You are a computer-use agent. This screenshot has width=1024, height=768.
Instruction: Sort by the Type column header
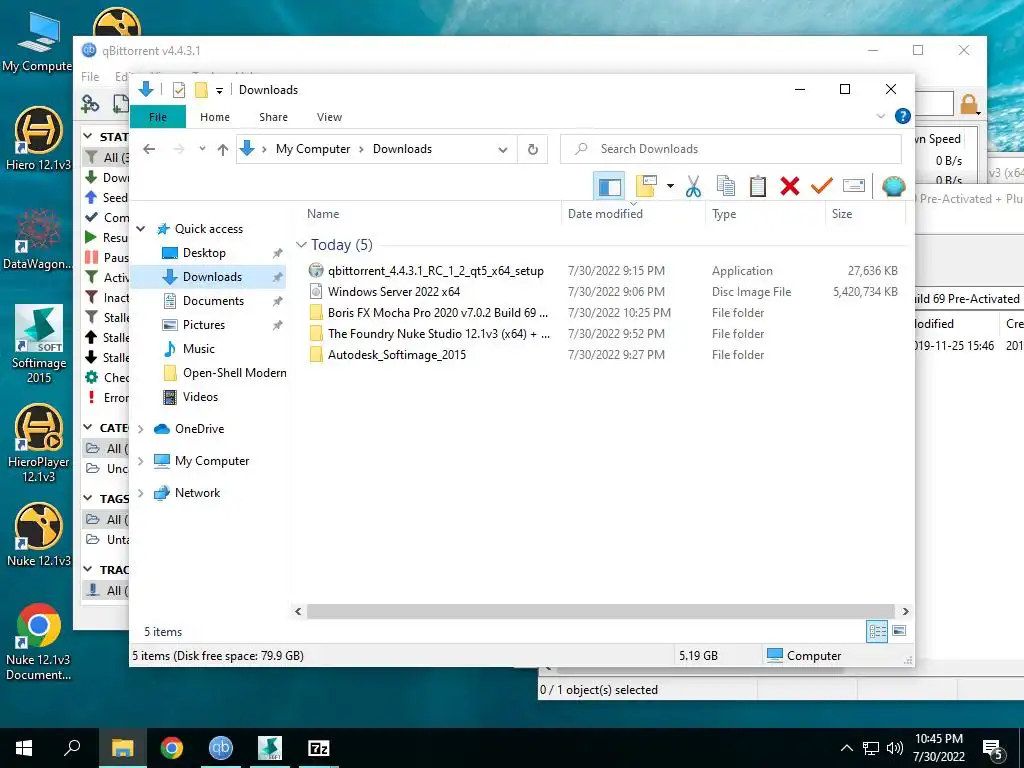click(765, 214)
